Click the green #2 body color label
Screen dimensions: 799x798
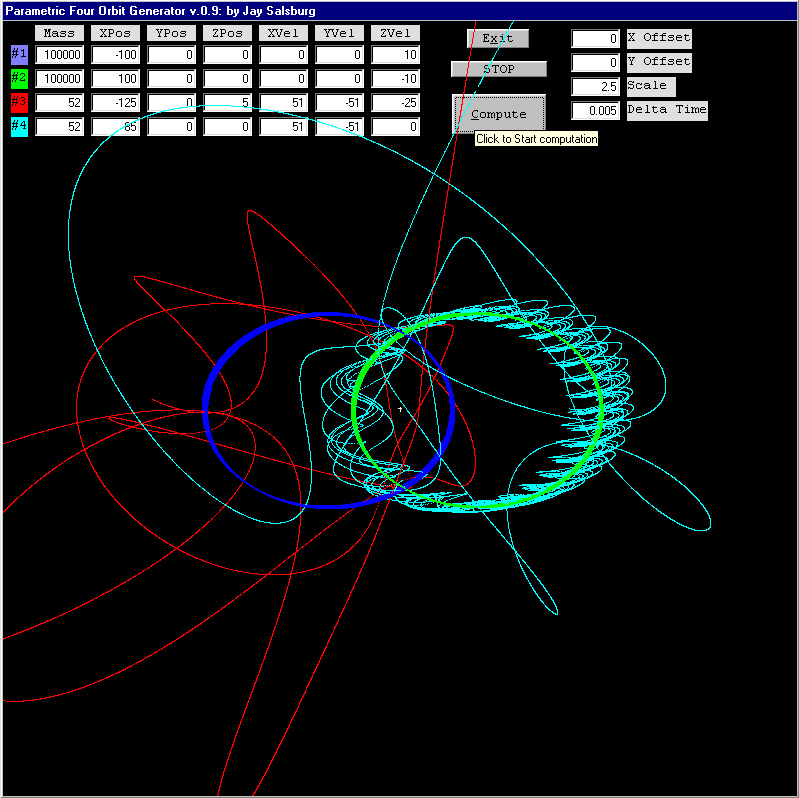tap(19, 78)
